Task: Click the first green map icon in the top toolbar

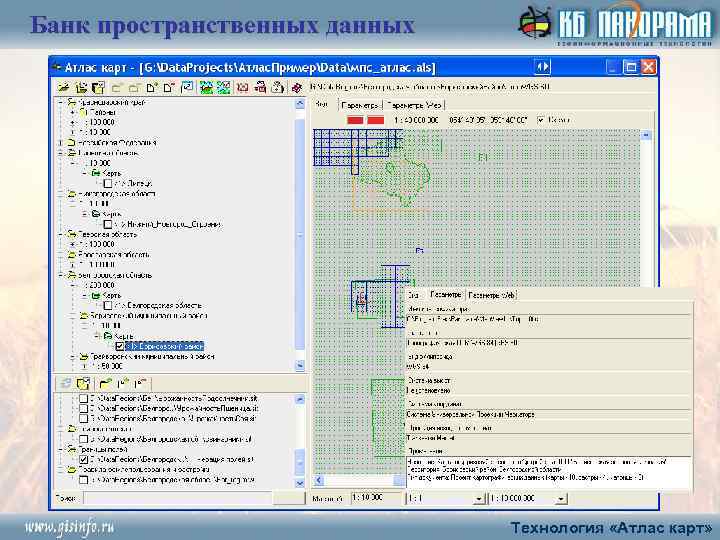Action: 206,87
